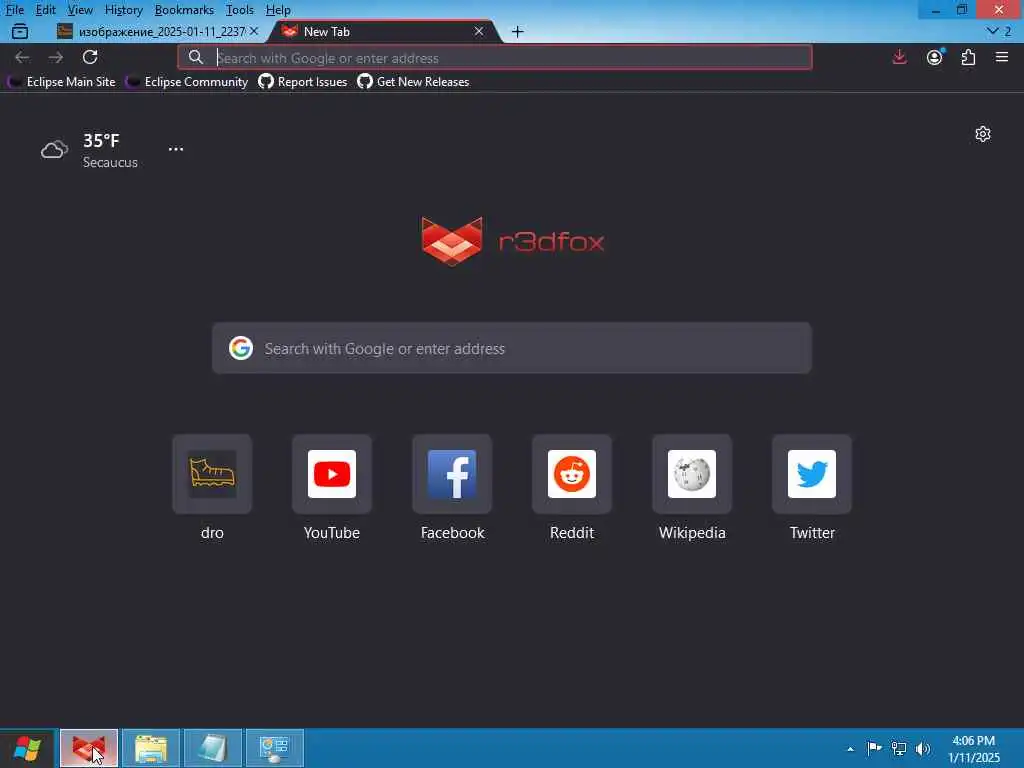Close the изображение_2025-01-11 tab
Screen dimensions: 1024x768
tap(254, 31)
